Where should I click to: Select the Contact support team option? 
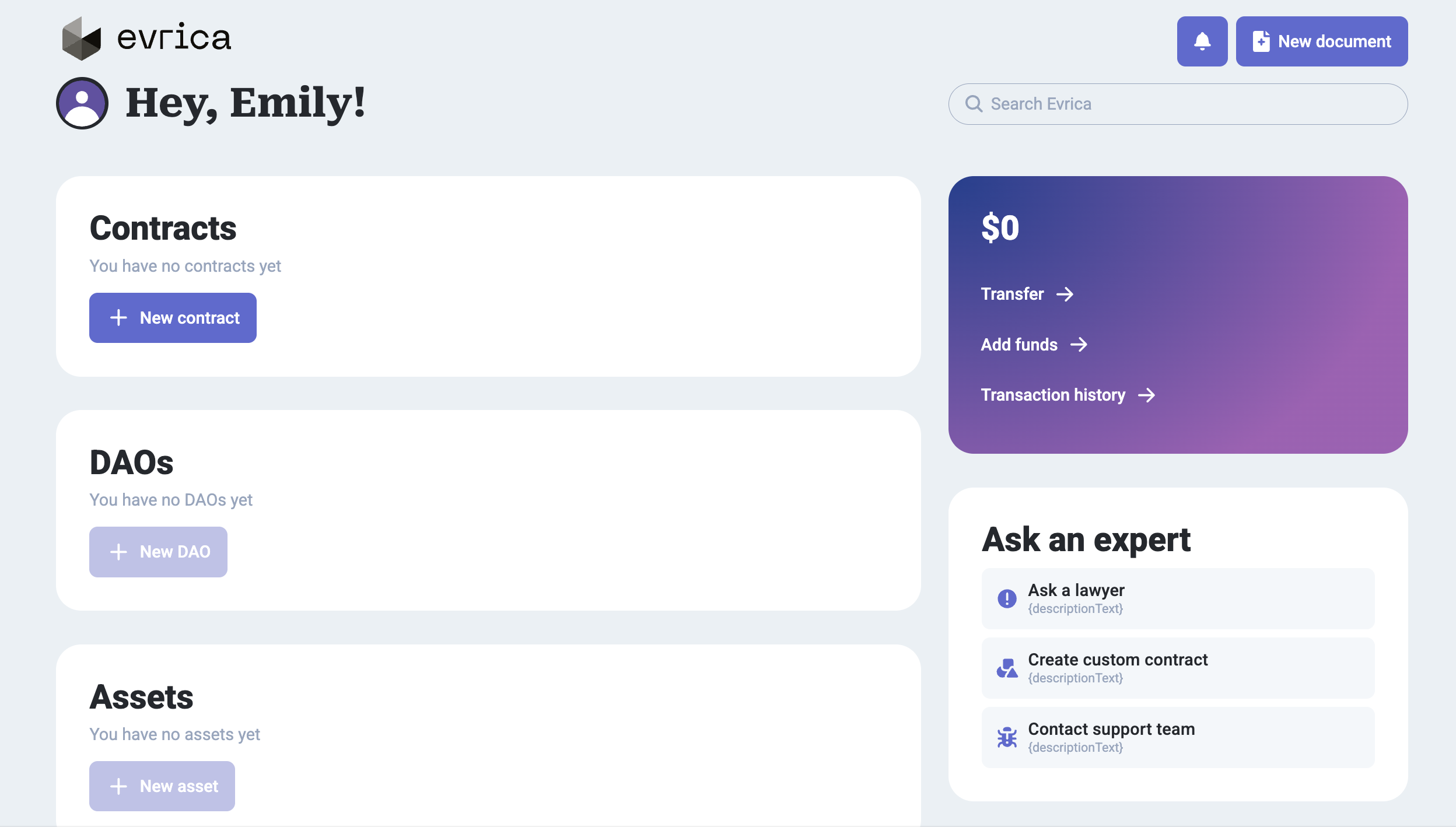click(x=1178, y=737)
